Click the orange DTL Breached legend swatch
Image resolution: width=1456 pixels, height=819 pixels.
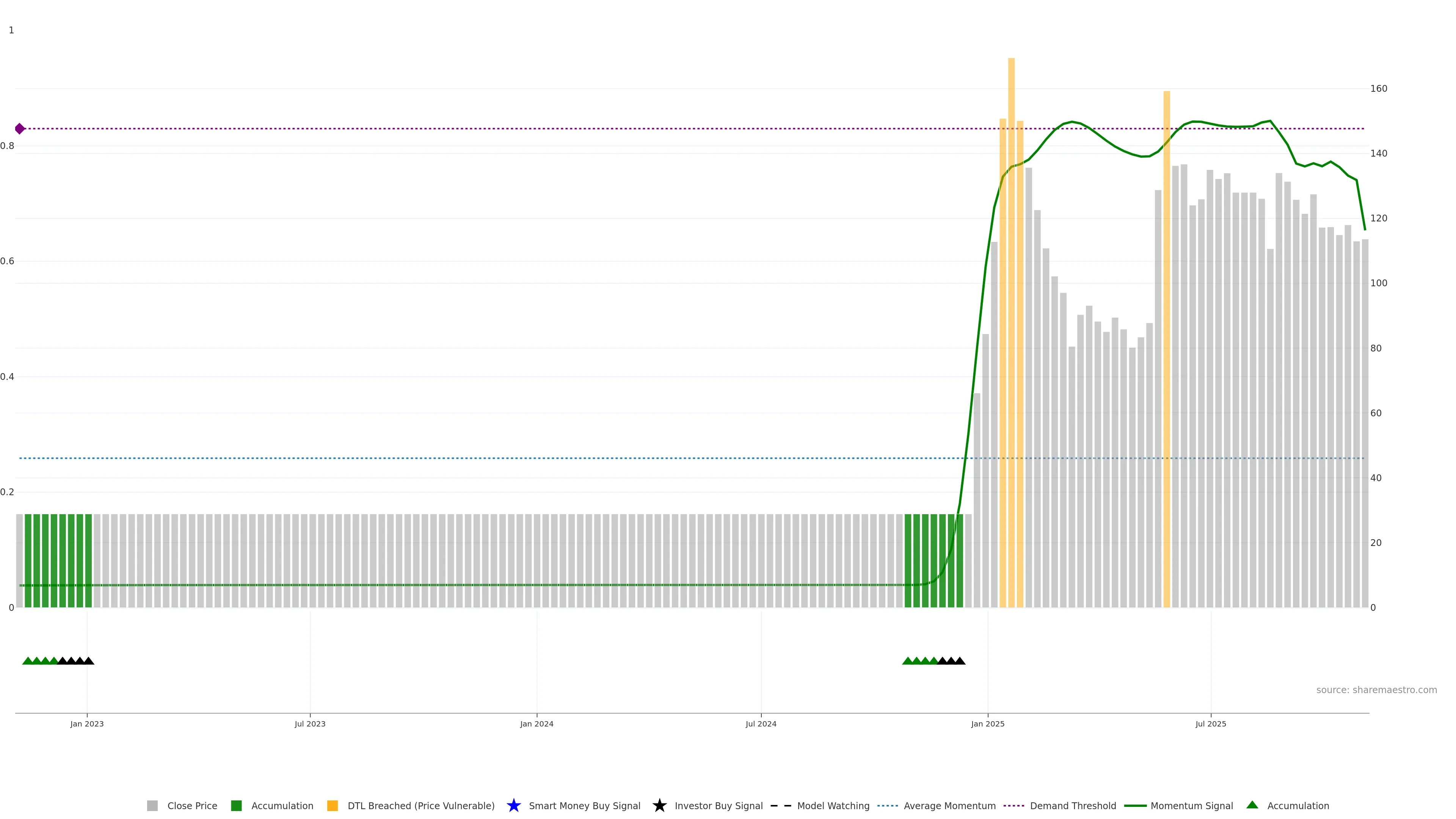pyautogui.click(x=333, y=805)
